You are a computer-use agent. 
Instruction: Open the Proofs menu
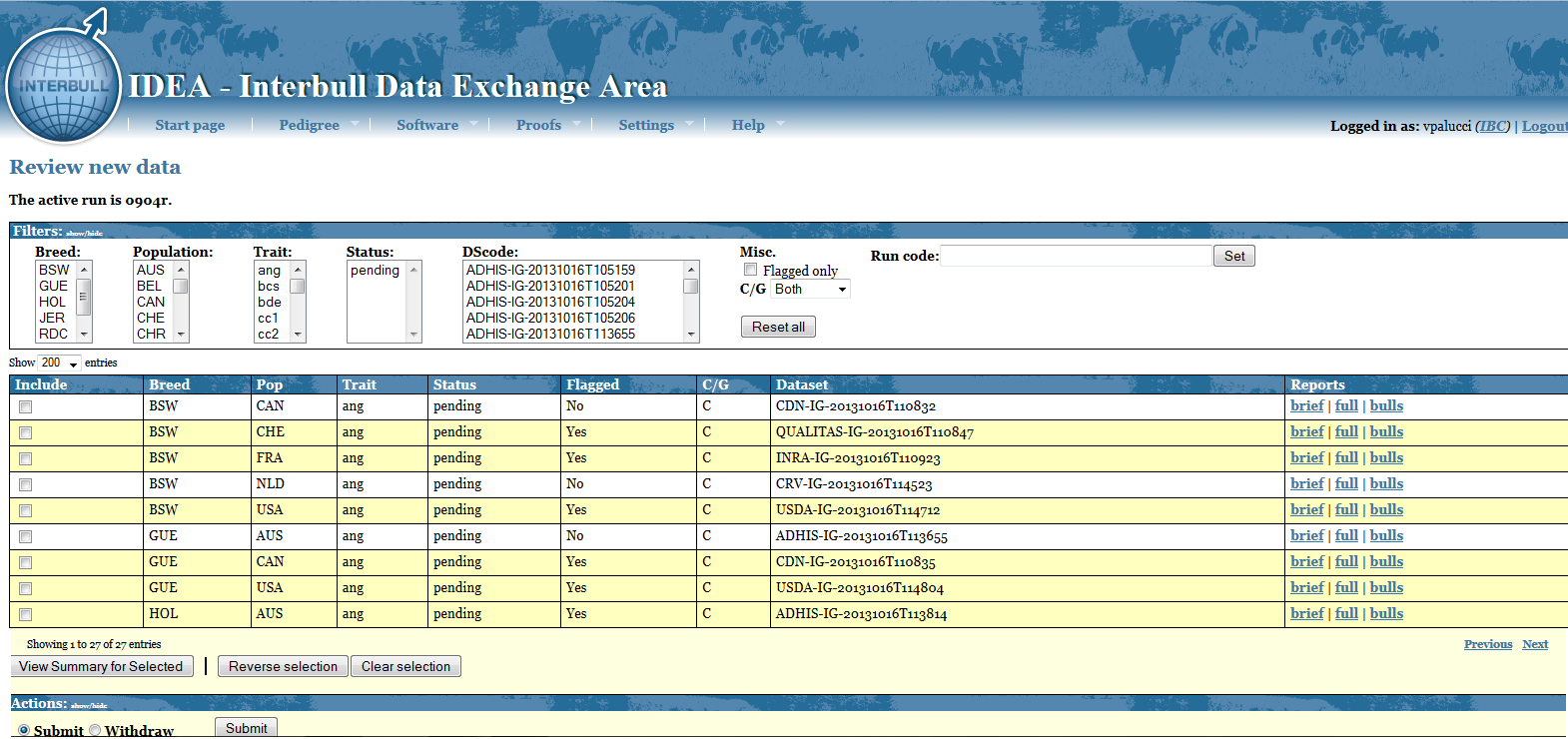pyautogui.click(x=538, y=125)
